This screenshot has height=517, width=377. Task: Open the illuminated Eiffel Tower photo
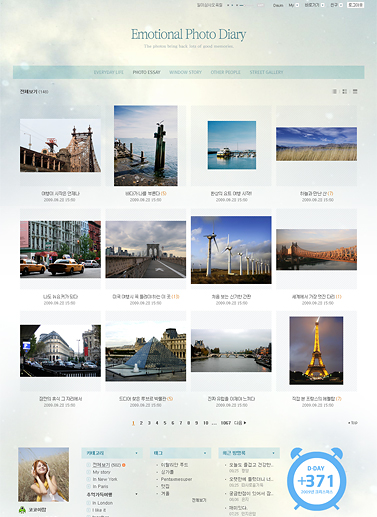[316, 351]
